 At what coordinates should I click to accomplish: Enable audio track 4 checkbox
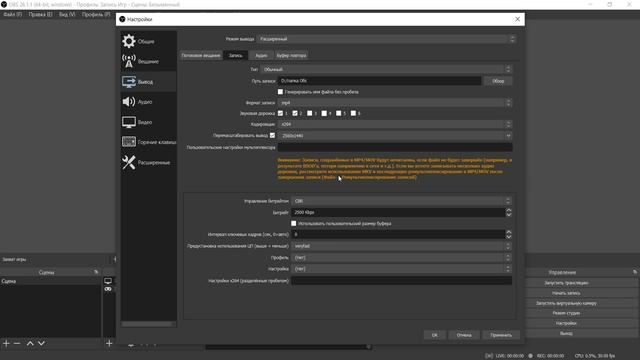click(x=324, y=113)
